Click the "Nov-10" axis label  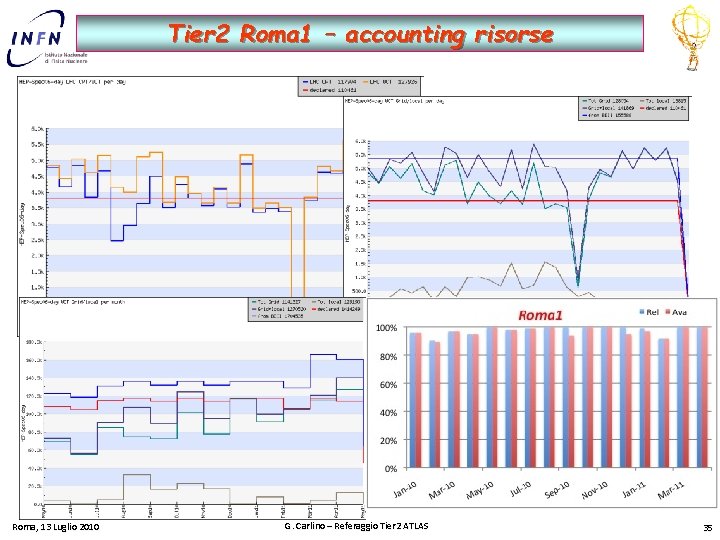(595, 490)
